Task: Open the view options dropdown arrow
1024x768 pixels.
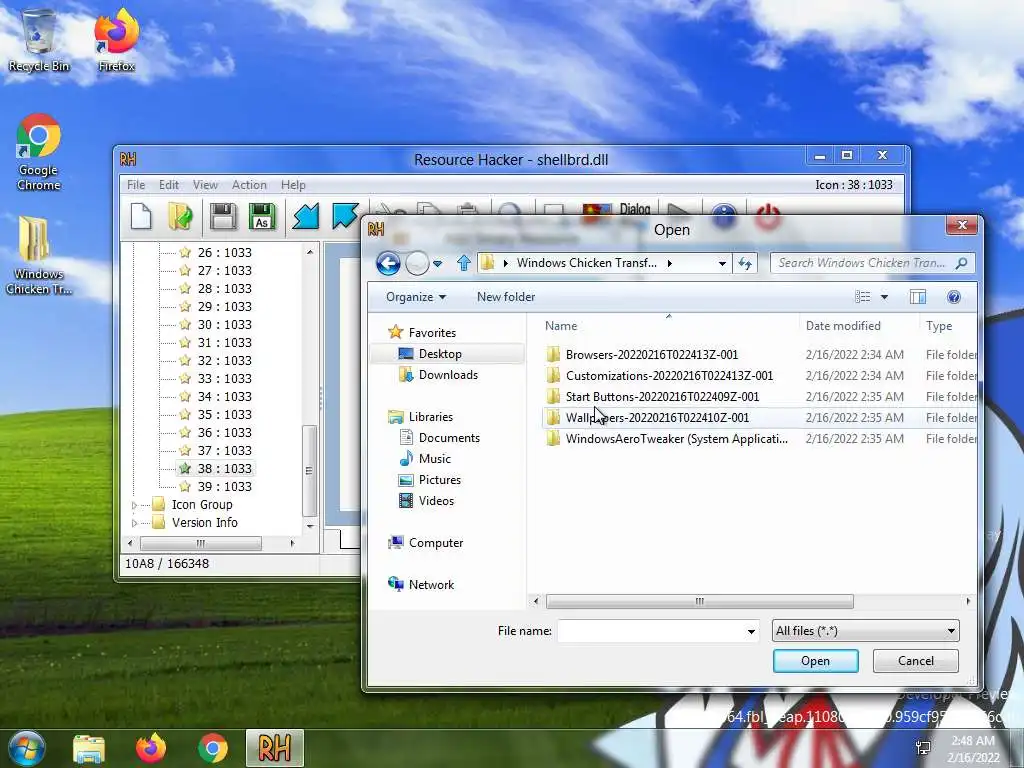Action: (x=884, y=297)
